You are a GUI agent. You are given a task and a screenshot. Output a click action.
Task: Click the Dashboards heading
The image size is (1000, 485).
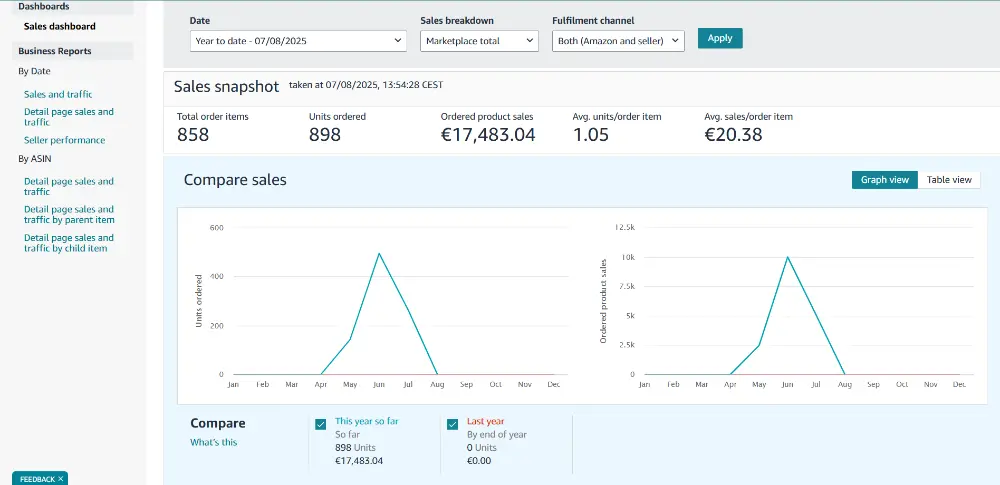point(44,6)
